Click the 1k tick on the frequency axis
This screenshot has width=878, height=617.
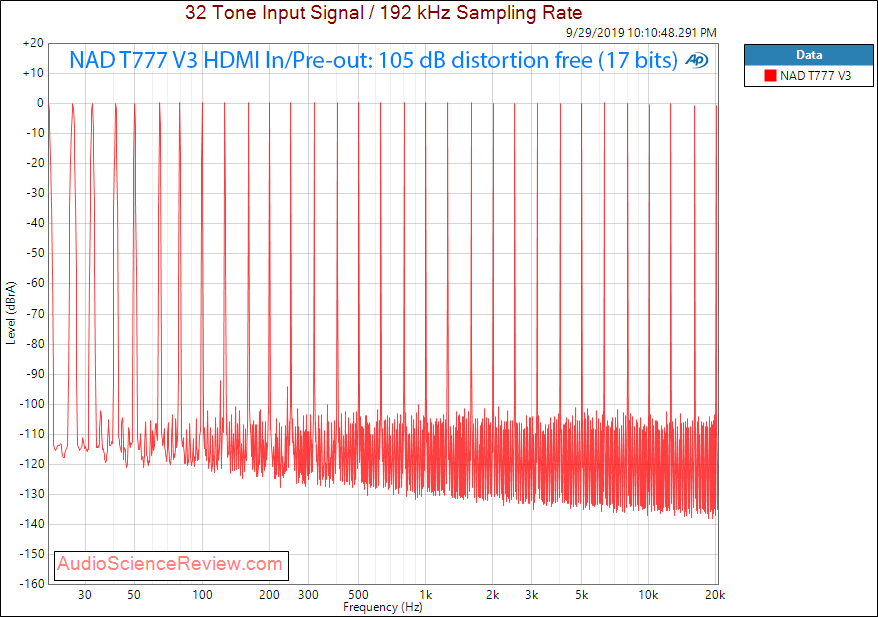[426, 595]
